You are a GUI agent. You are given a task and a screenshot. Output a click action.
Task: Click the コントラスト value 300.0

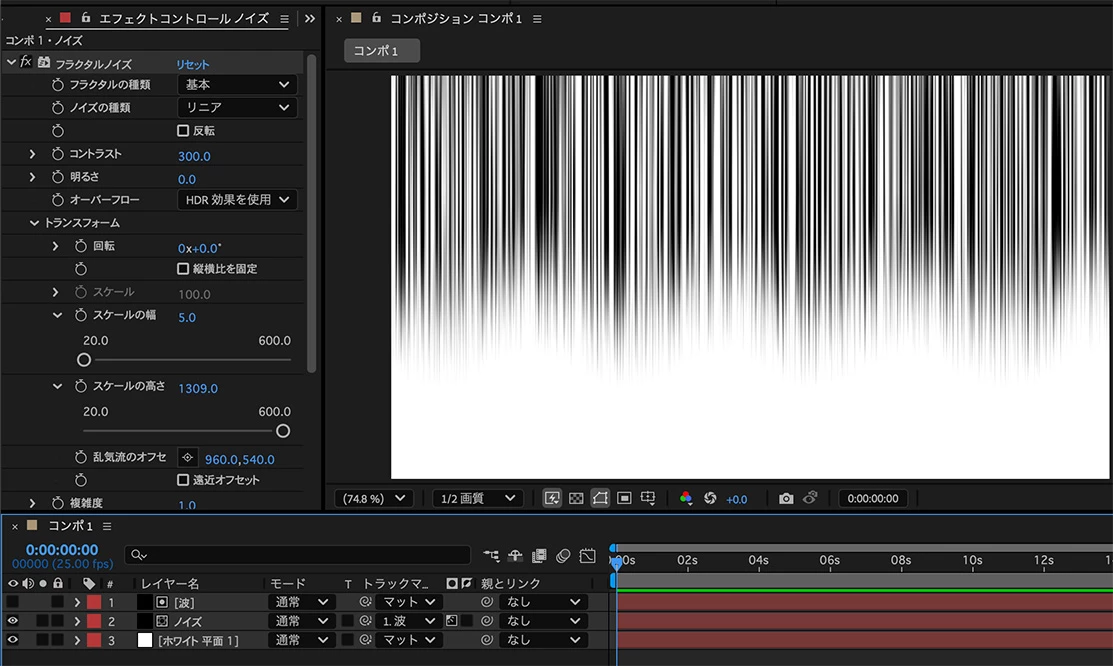[194, 156]
